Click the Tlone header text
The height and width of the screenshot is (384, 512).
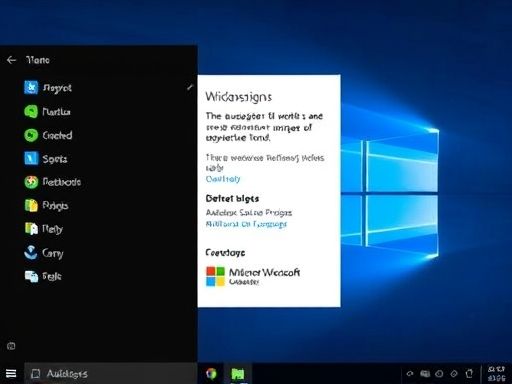(38, 60)
